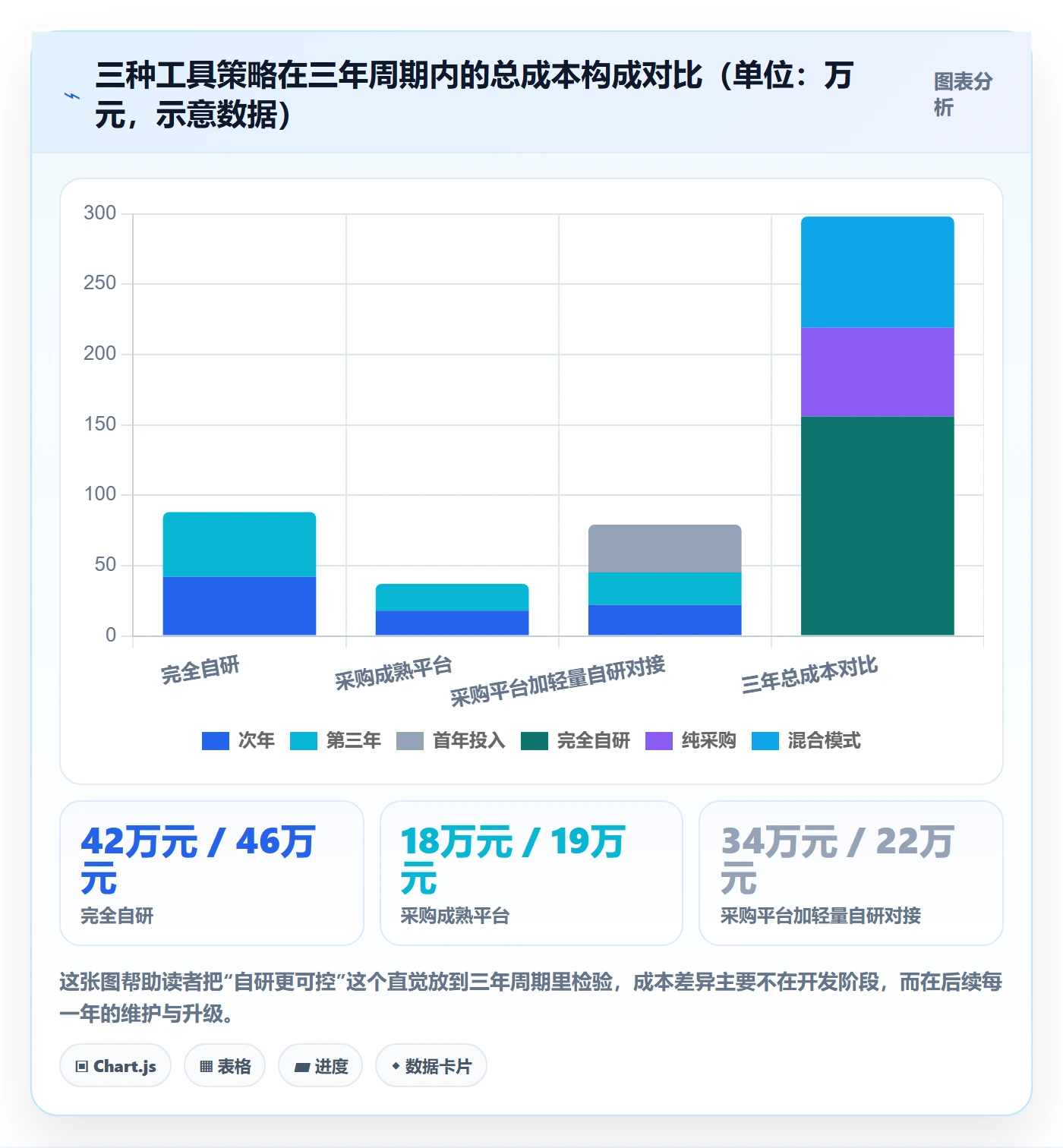Screen dimensions: 1063x1148
Task: Click the lightning icon beside the title
Action: [x=72, y=96]
